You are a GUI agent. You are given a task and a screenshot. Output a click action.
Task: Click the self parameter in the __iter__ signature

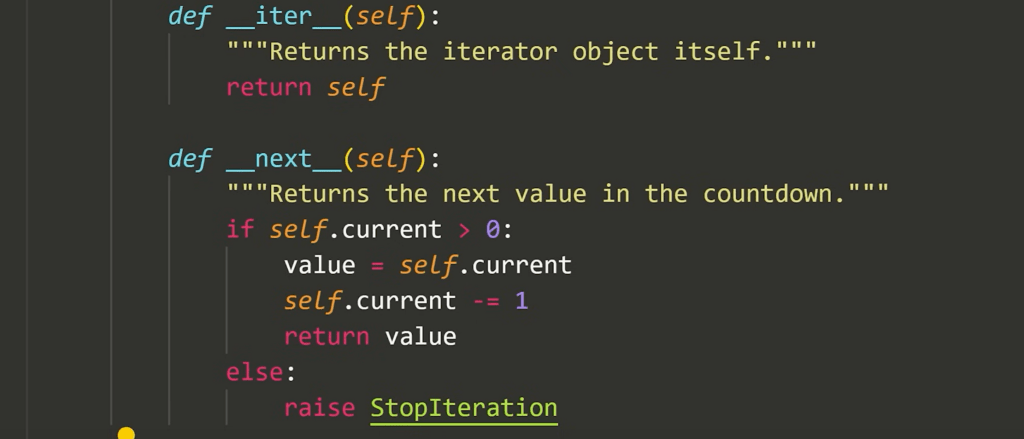point(385,16)
